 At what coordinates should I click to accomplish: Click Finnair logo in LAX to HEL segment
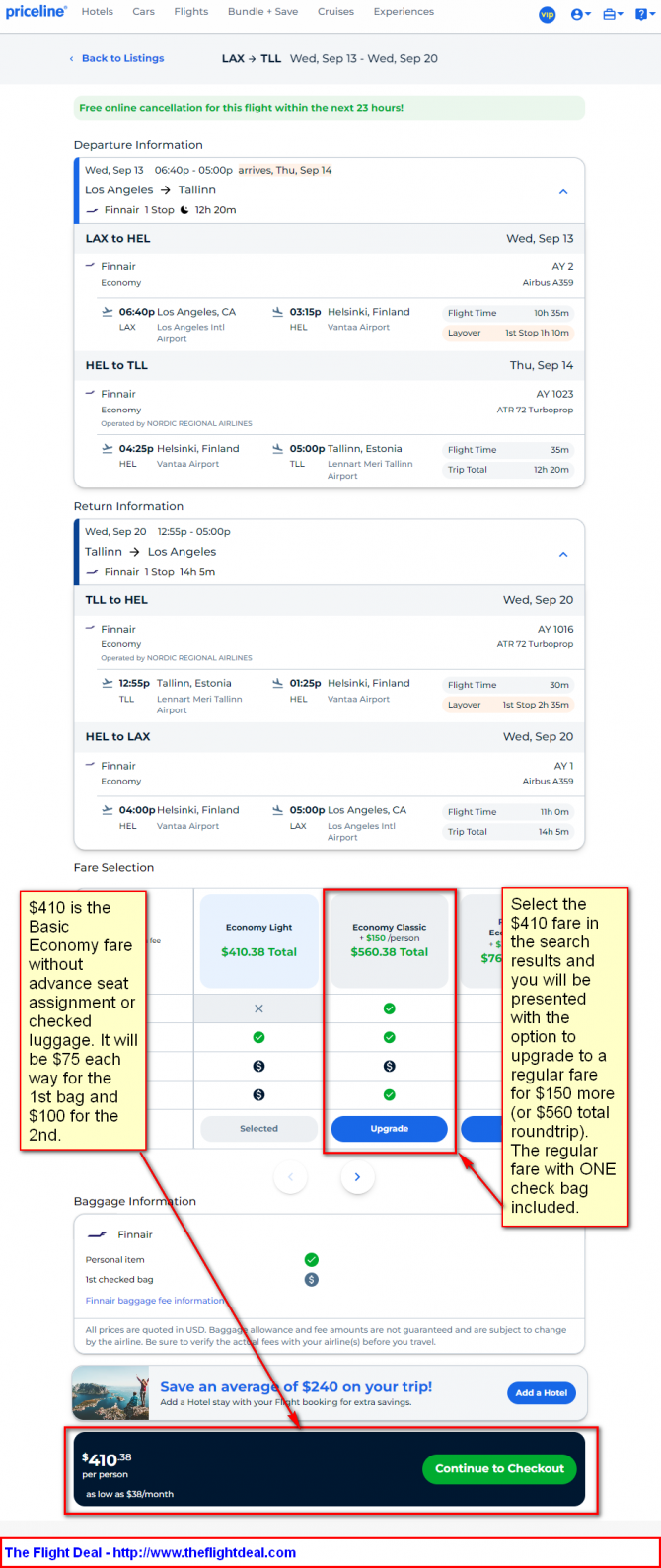click(x=90, y=266)
